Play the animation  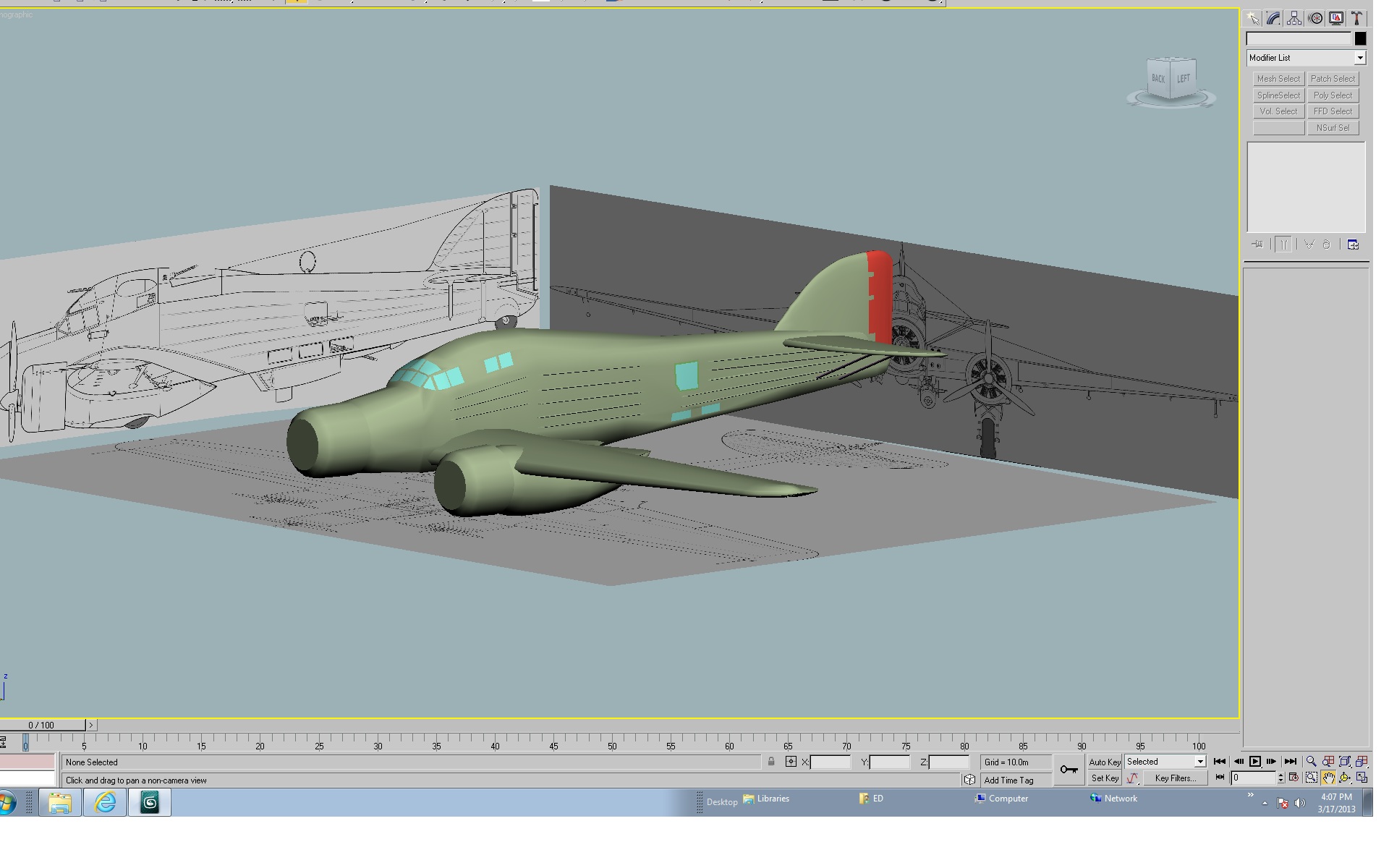tap(1255, 762)
